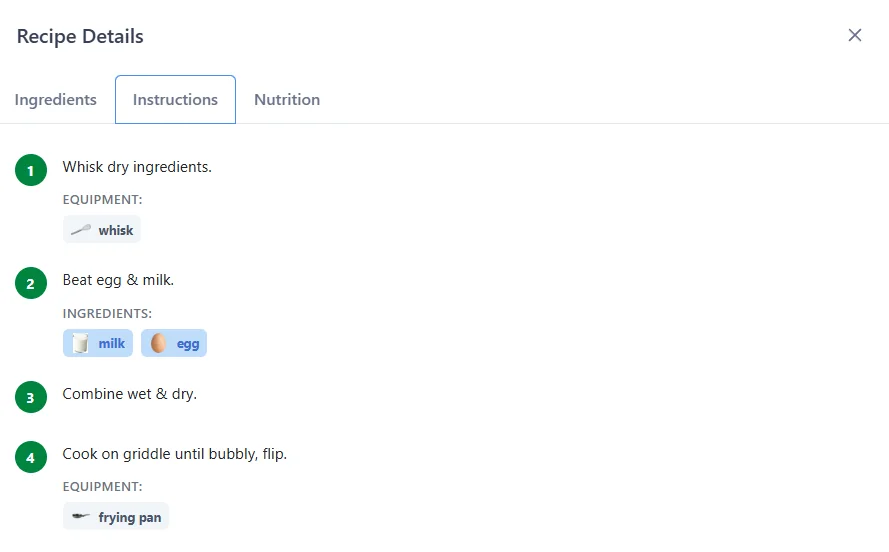The image size is (889, 552).
Task: Click the "Combine wet & dry." step
Action: coord(130,394)
